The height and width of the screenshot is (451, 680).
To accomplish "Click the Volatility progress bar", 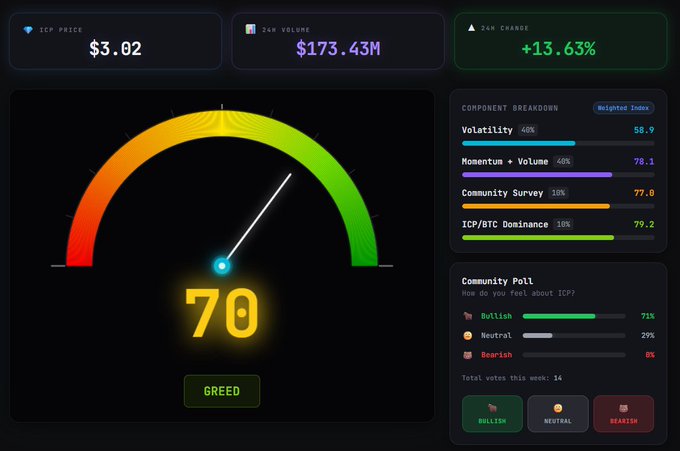I will [x=558, y=143].
